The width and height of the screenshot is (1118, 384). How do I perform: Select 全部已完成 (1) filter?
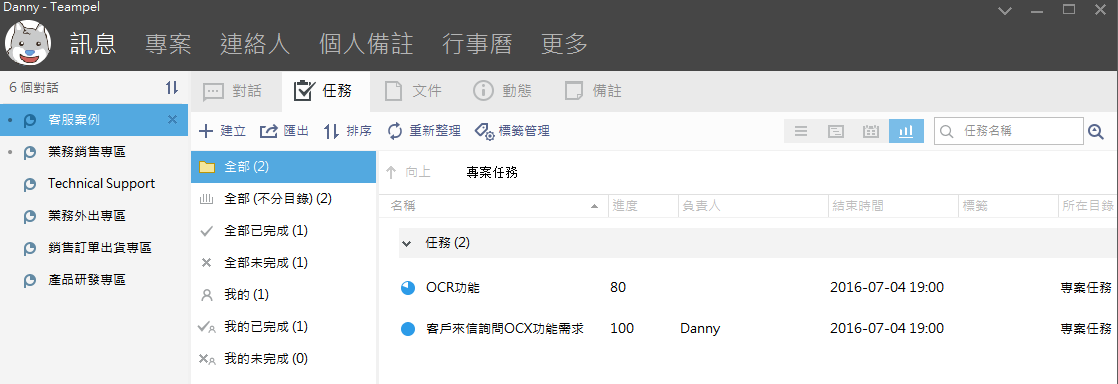click(x=284, y=231)
